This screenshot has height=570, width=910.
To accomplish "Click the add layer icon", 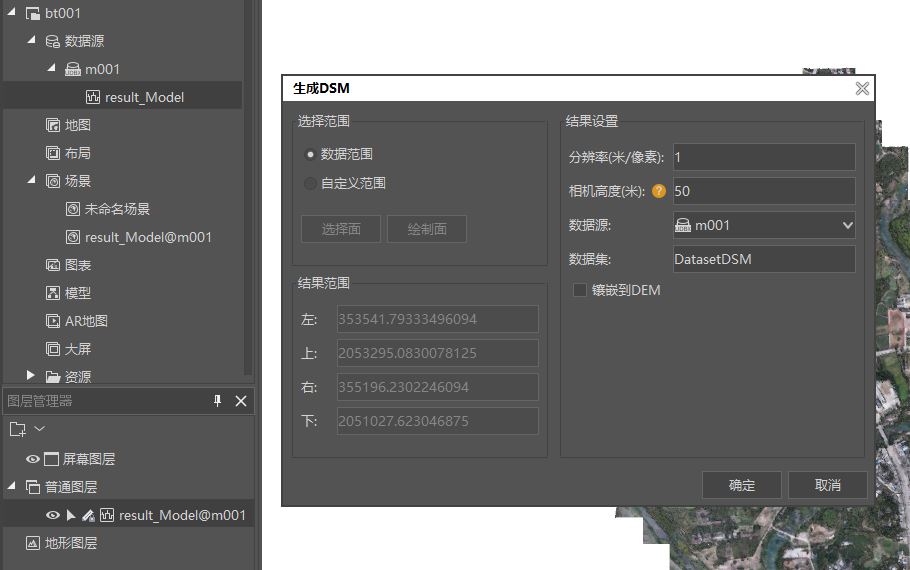I will pyautogui.click(x=18, y=430).
